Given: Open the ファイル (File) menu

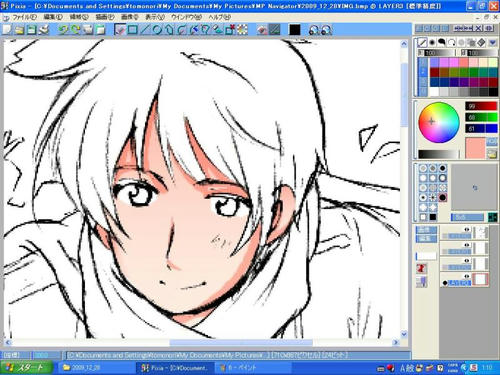Looking at the screenshot, I should (24, 17).
